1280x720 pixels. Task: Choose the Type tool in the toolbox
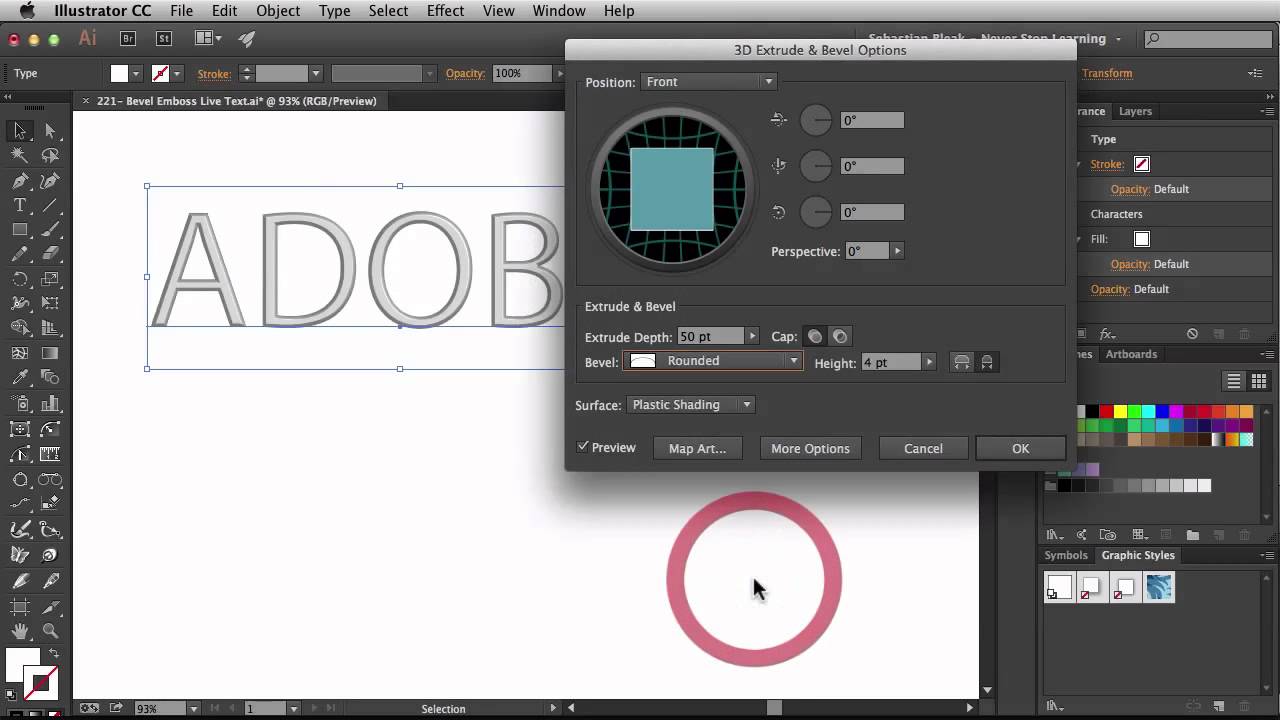click(x=19, y=205)
